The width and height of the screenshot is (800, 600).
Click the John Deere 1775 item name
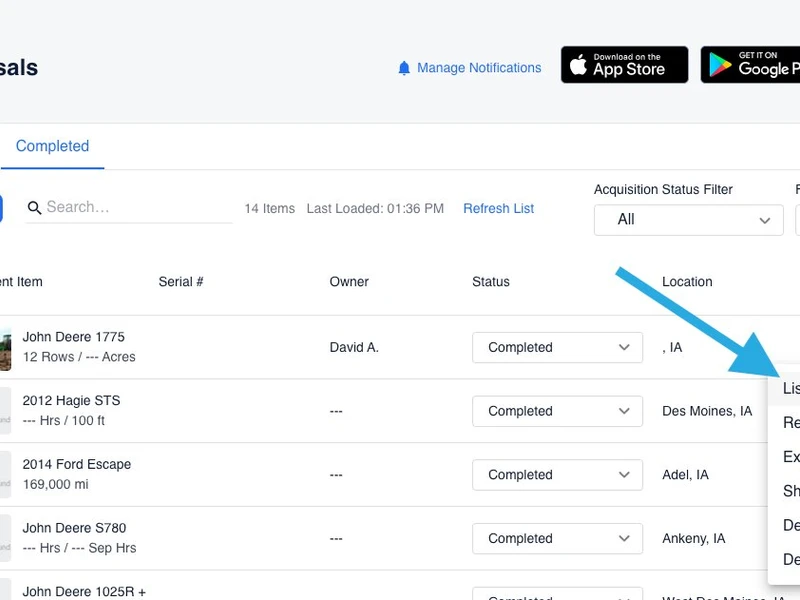click(73, 337)
